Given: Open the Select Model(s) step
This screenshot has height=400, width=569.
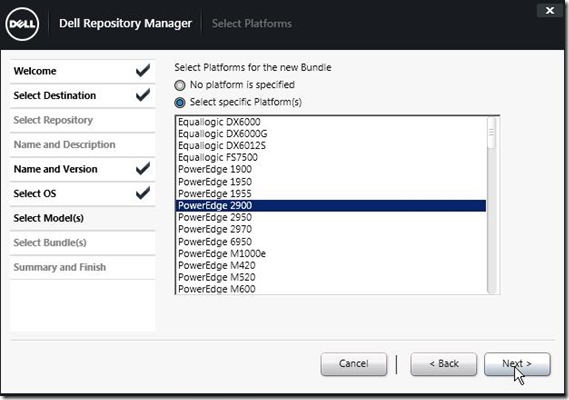Looking at the screenshot, I should [83, 218].
